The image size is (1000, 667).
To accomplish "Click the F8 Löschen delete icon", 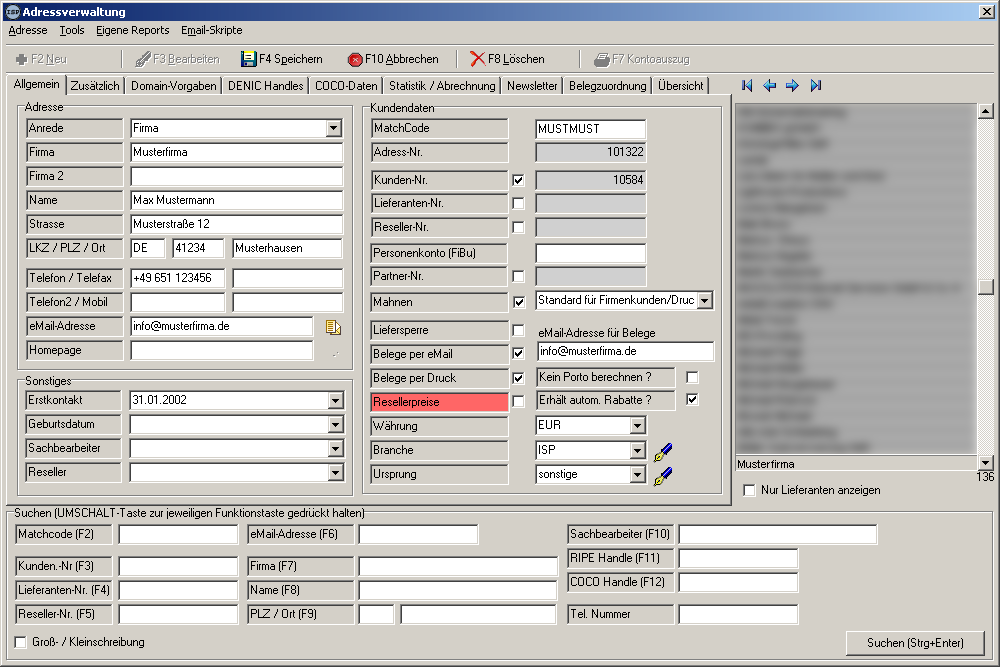I will (478, 59).
